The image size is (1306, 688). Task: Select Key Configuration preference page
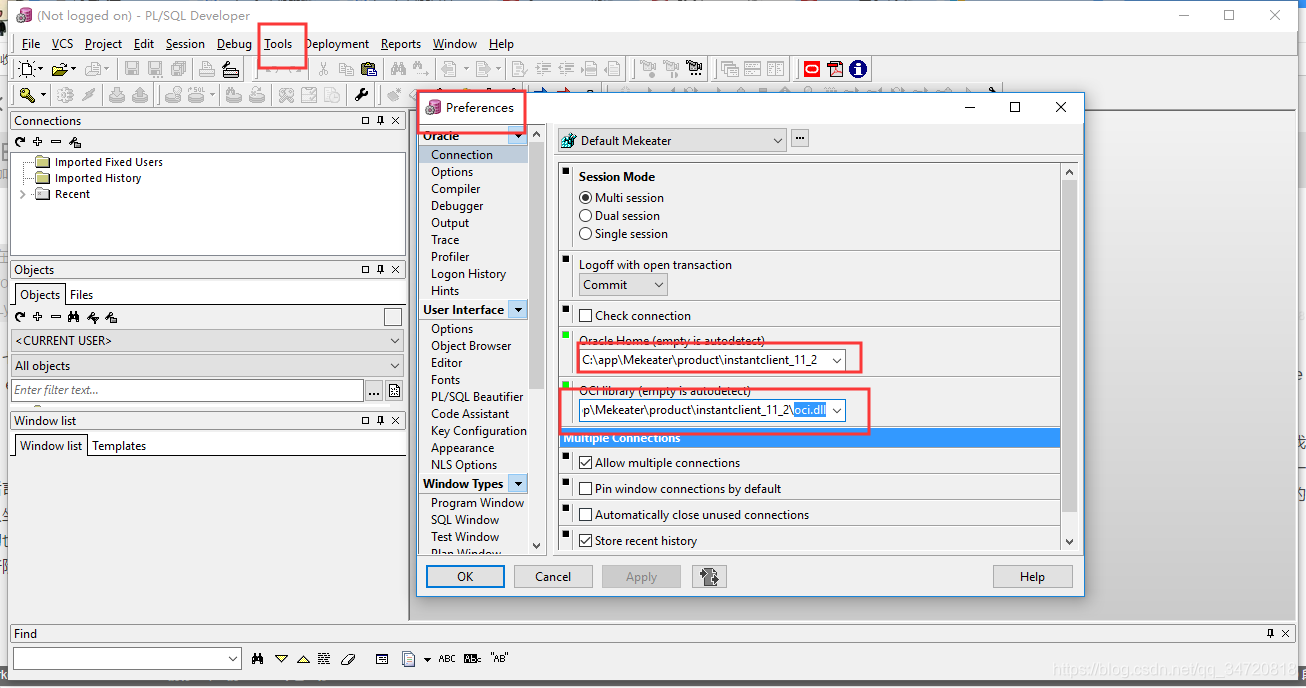coord(478,431)
